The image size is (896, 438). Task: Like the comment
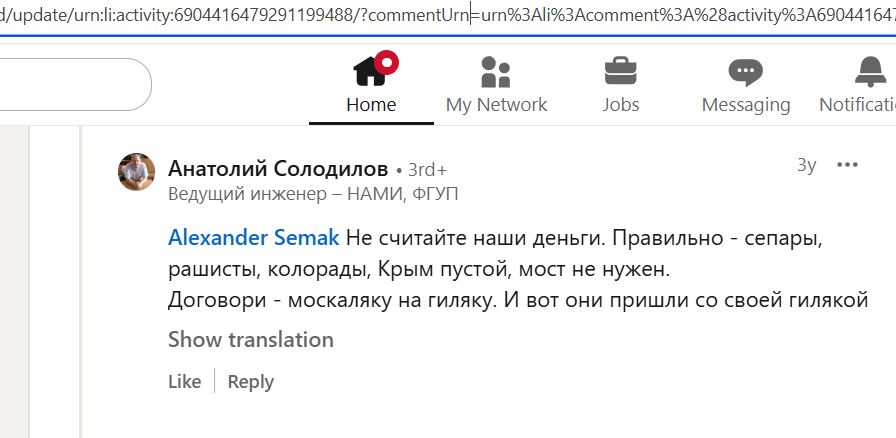coord(185,381)
